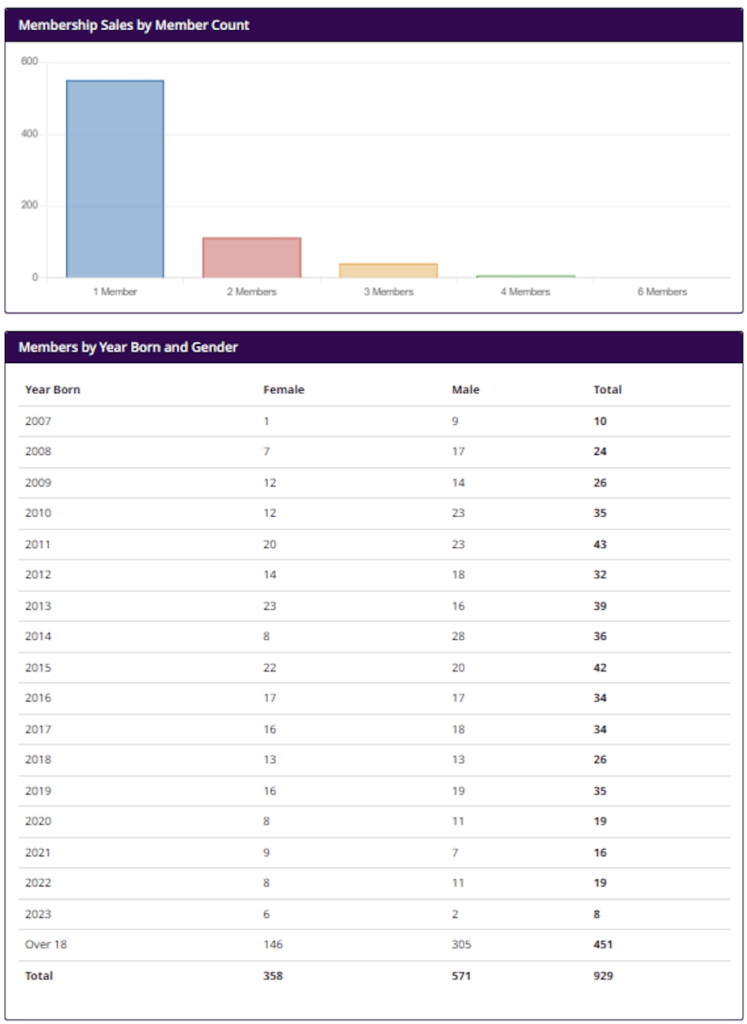This screenshot has width=747, height=1024.
Task: Click the blue 1 Member bar
Action: tap(115, 178)
